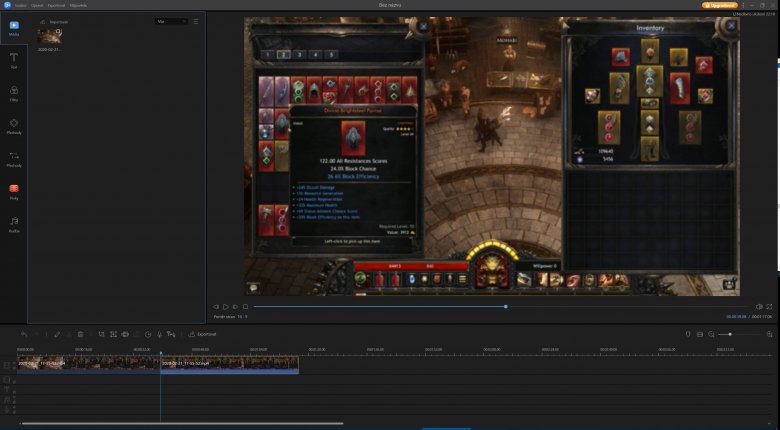
Task: Click the stop button under preview
Action: pyautogui.click(x=245, y=307)
